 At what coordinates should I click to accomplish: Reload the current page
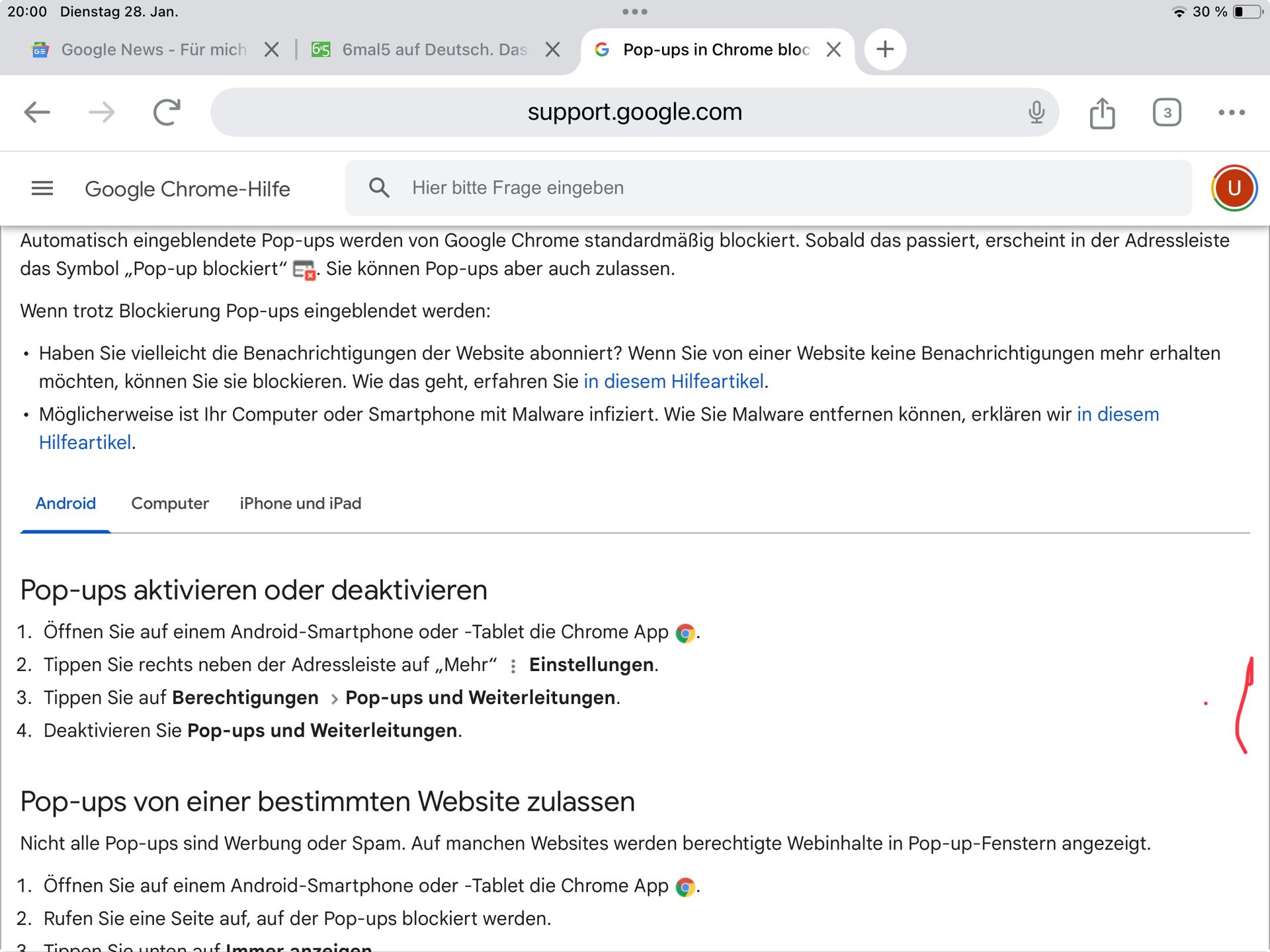167,112
